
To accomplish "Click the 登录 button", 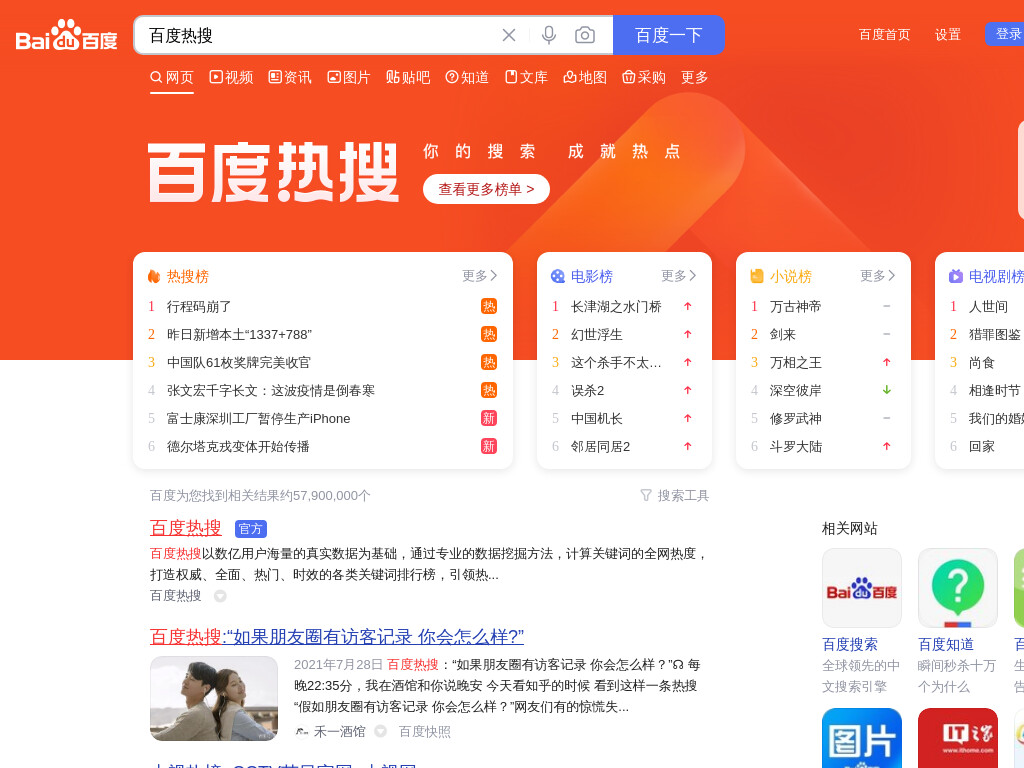I will point(1005,34).
